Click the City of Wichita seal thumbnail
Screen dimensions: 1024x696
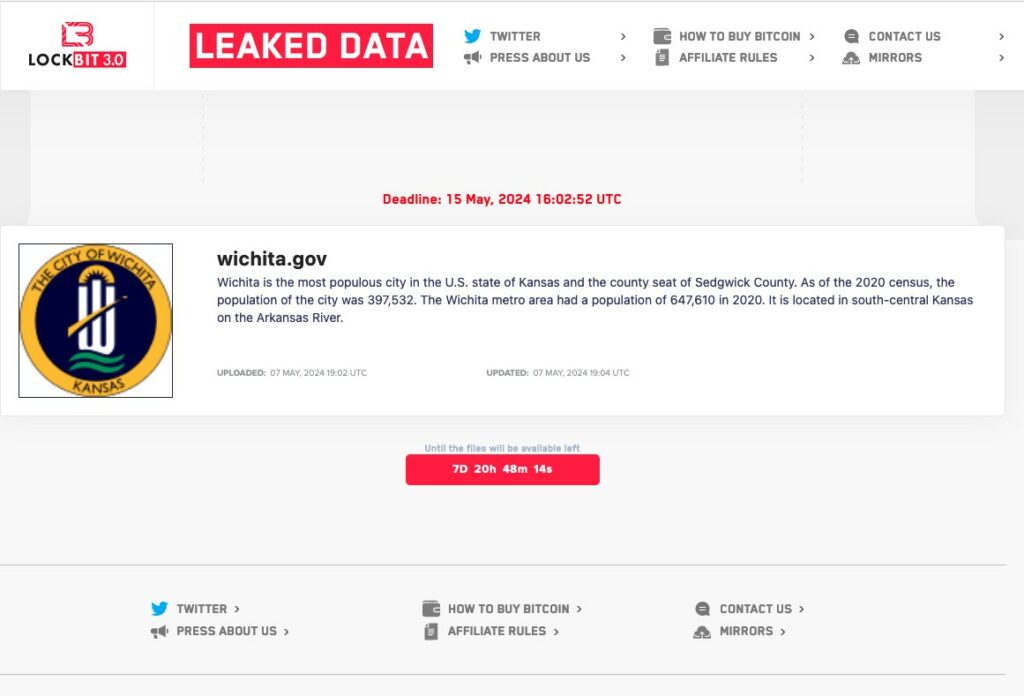click(96, 321)
